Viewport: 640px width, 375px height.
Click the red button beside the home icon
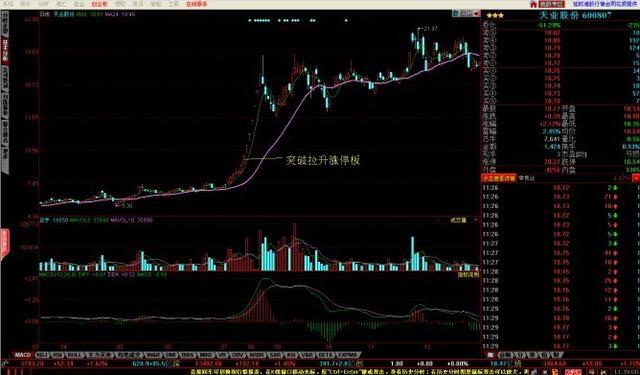[551, 4]
